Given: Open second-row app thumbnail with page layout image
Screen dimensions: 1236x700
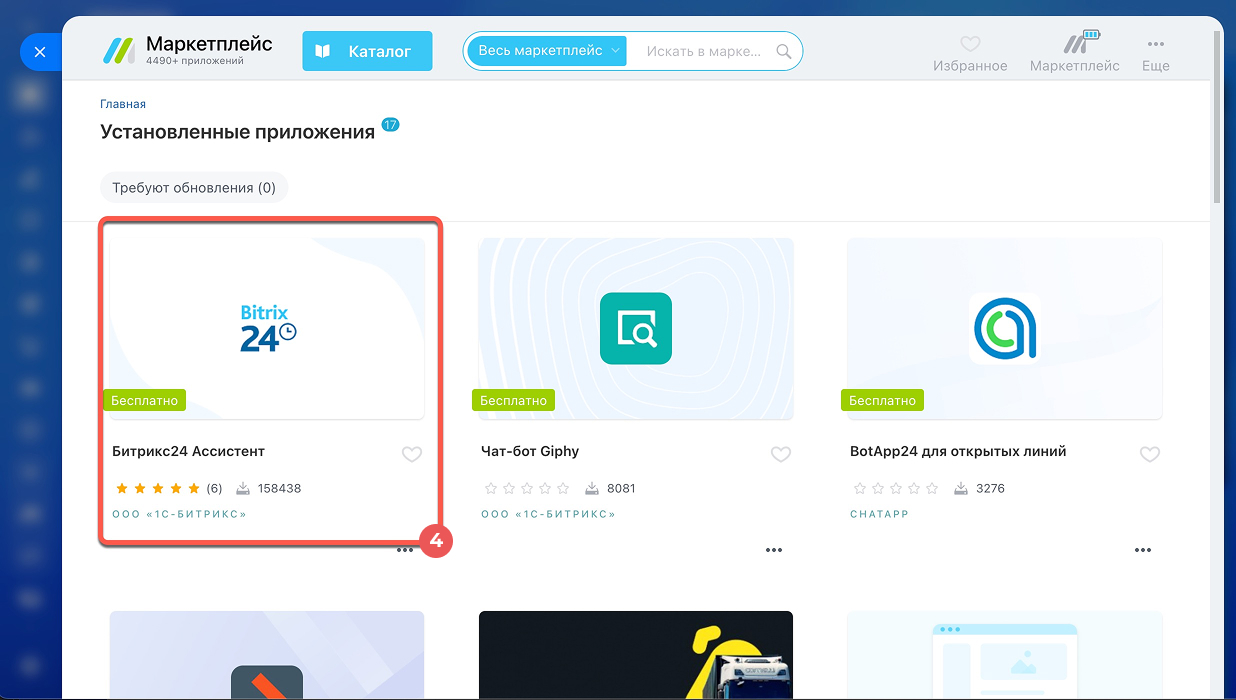Looking at the screenshot, I should pos(1005,655).
